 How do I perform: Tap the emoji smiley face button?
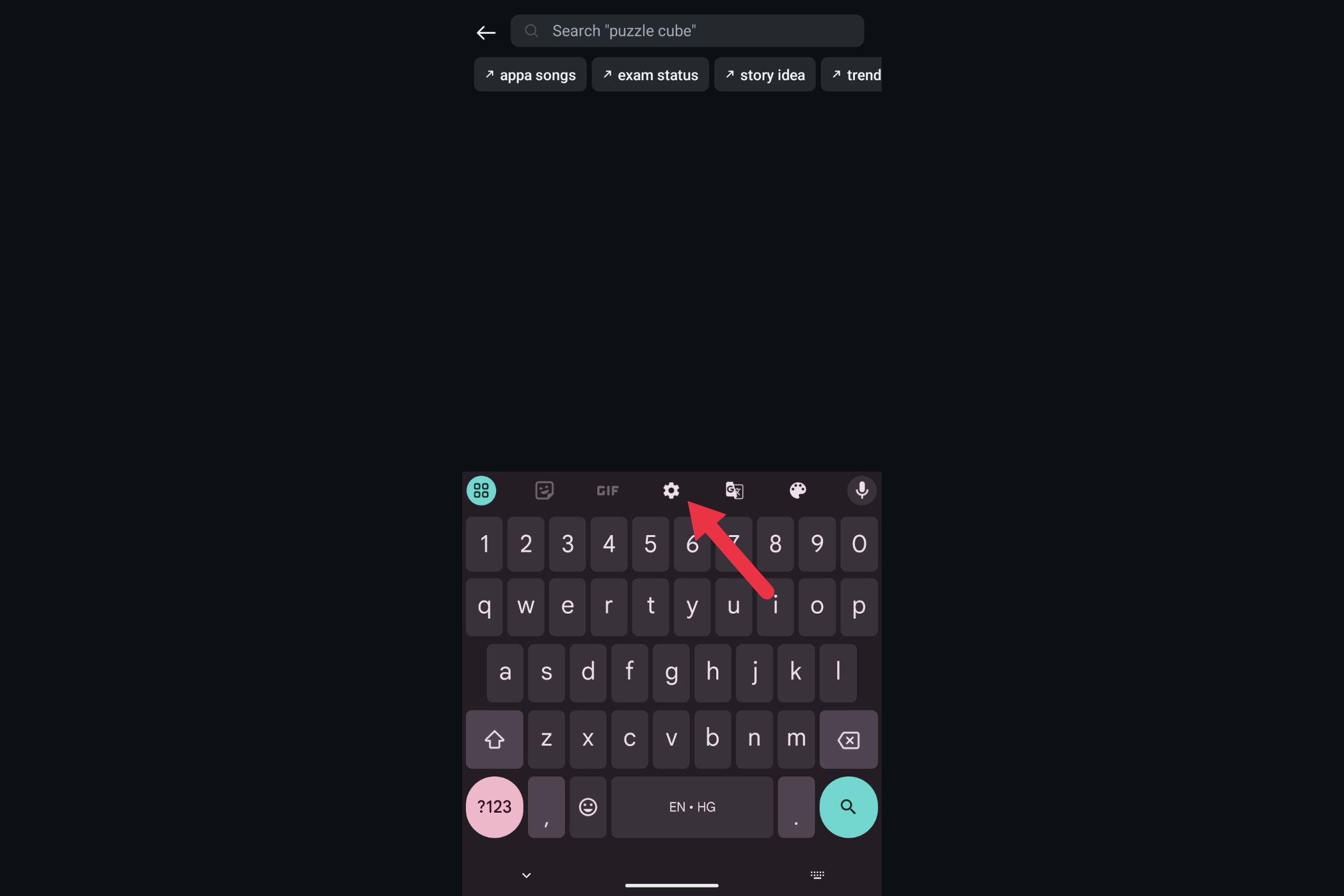point(586,807)
